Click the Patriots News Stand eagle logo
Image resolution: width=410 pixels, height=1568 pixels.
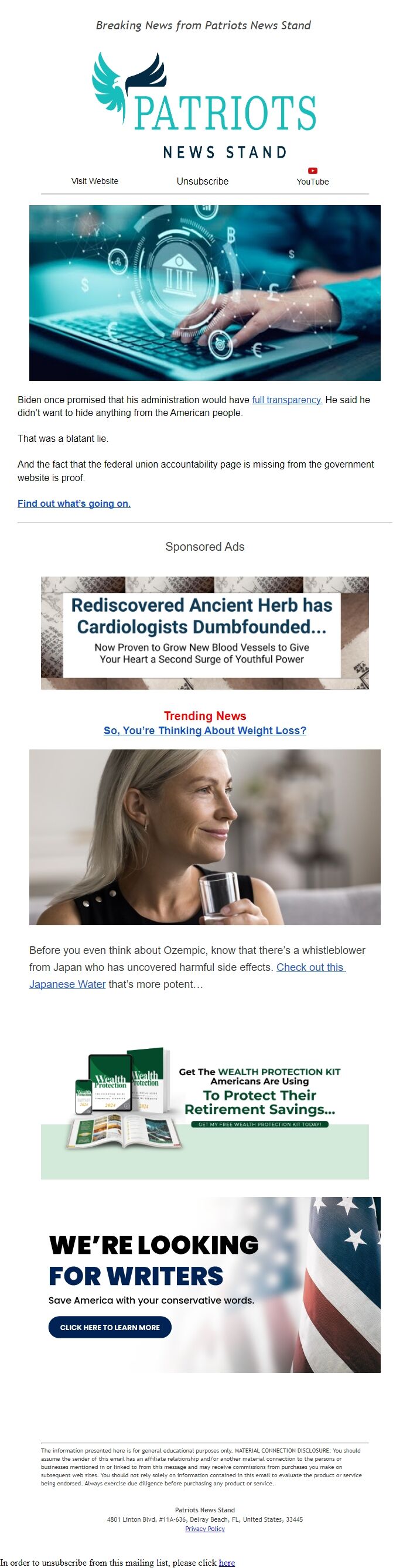pos(204,106)
